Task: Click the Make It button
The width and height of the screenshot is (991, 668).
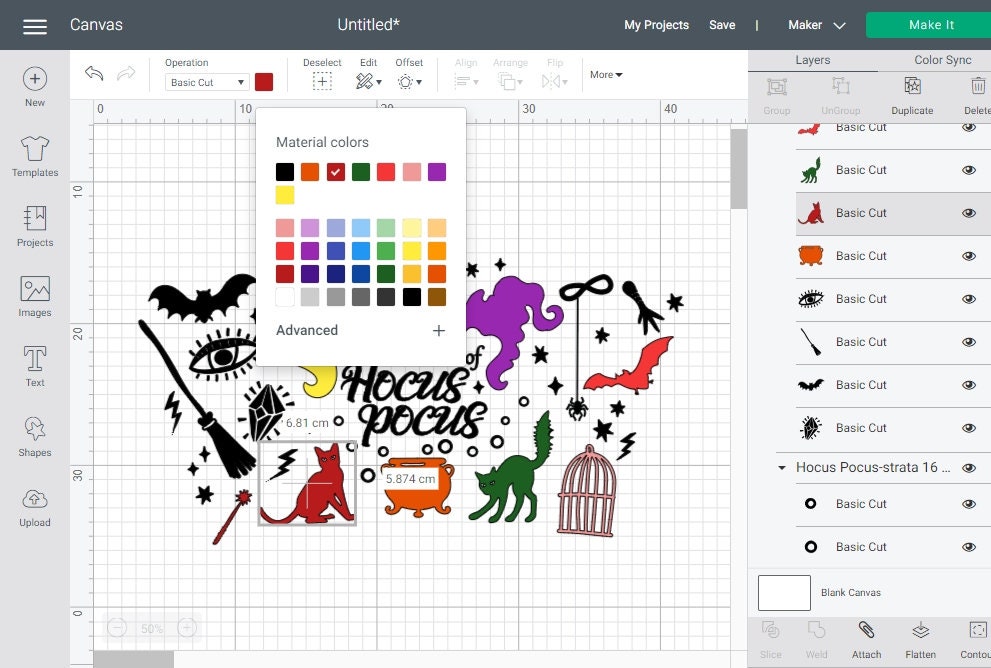Action: coord(930,24)
